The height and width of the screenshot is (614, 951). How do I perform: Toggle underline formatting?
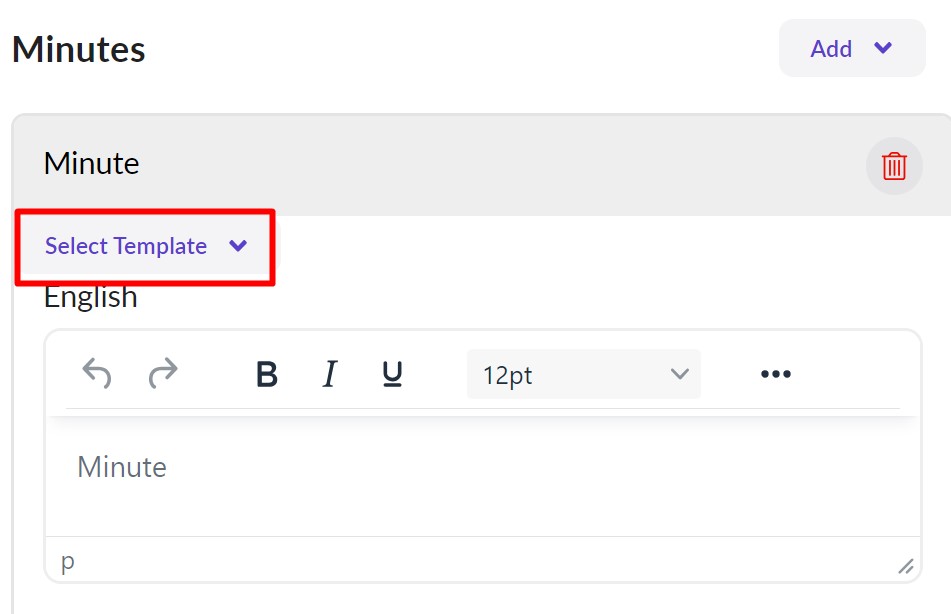coord(392,374)
